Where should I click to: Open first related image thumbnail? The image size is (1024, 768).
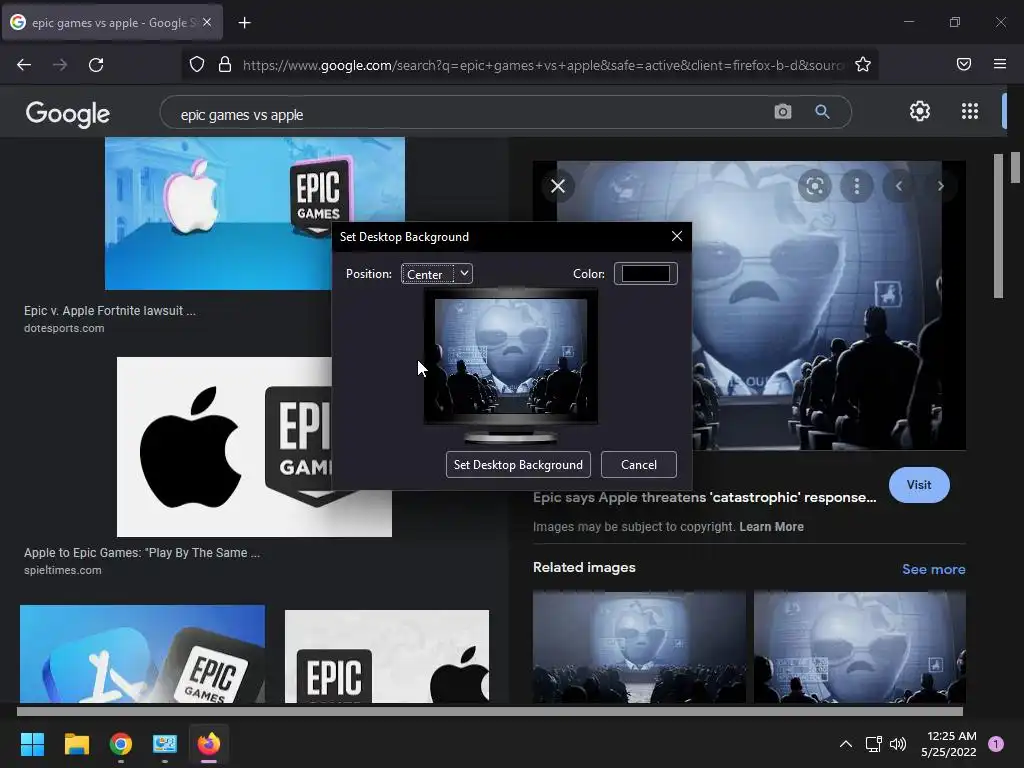tap(639, 647)
